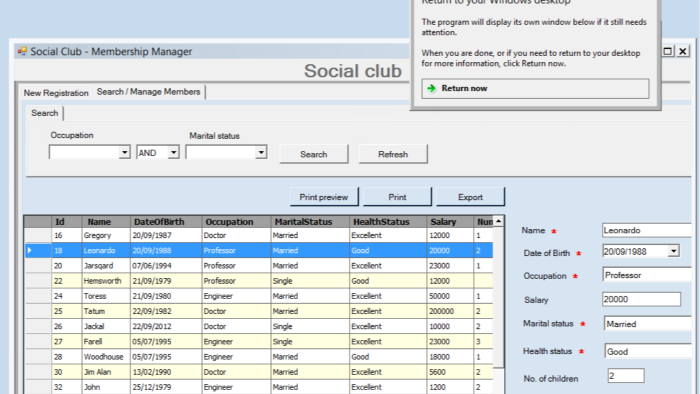Click the Print button
This screenshot has width=700, height=394.
pyautogui.click(x=397, y=197)
